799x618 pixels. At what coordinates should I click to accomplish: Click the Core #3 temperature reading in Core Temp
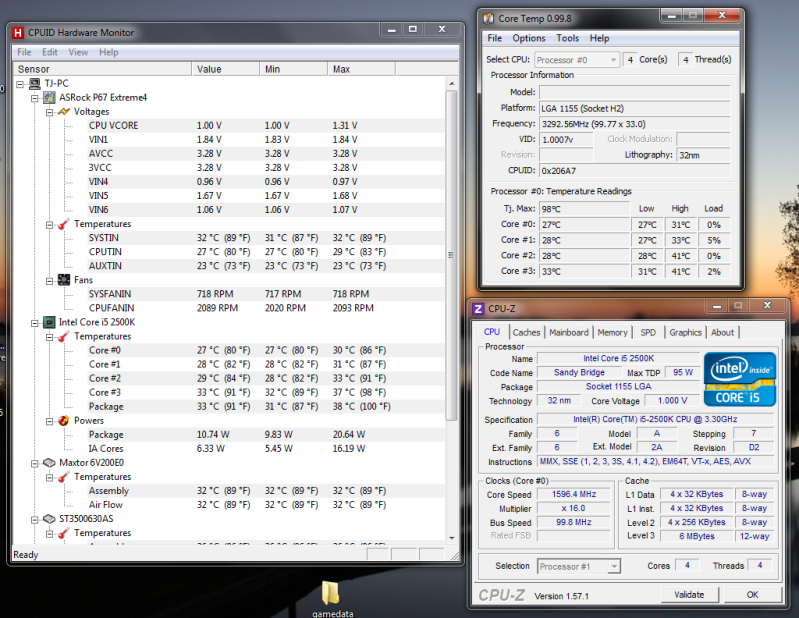(584, 272)
